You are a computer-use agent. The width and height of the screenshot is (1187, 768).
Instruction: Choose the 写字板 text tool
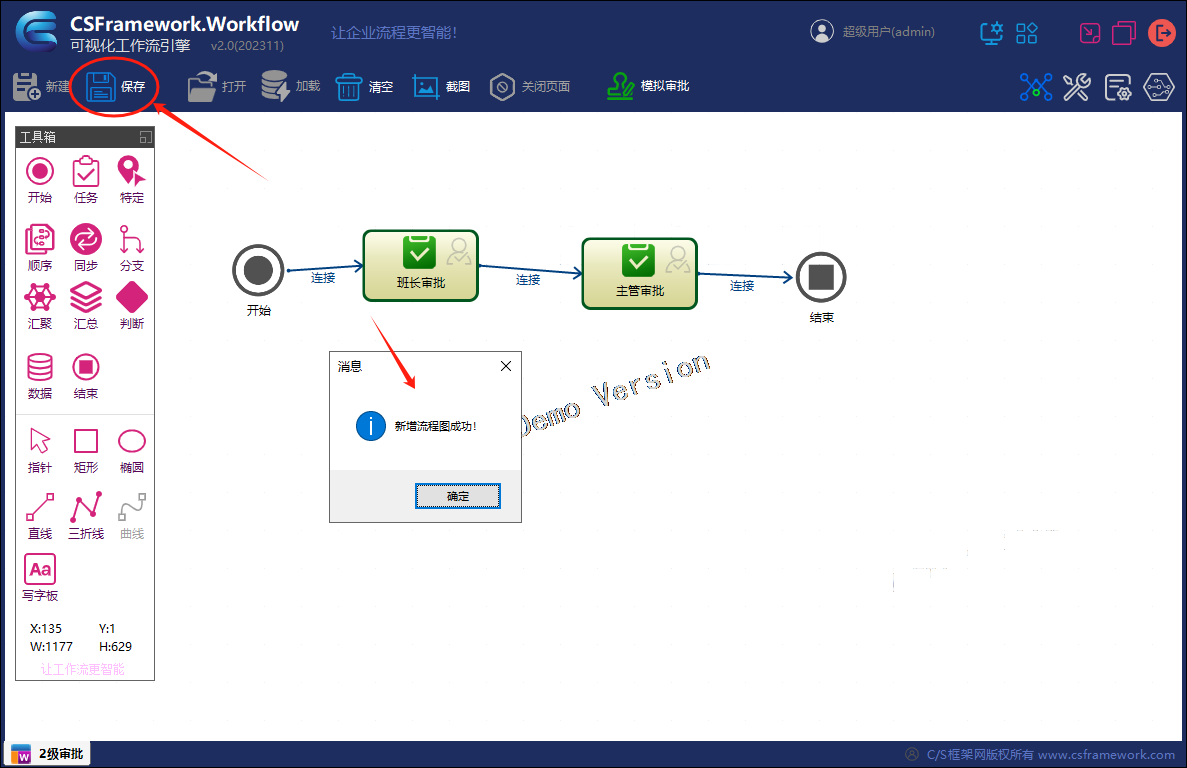pyautogui.click(x=40, y=578)
